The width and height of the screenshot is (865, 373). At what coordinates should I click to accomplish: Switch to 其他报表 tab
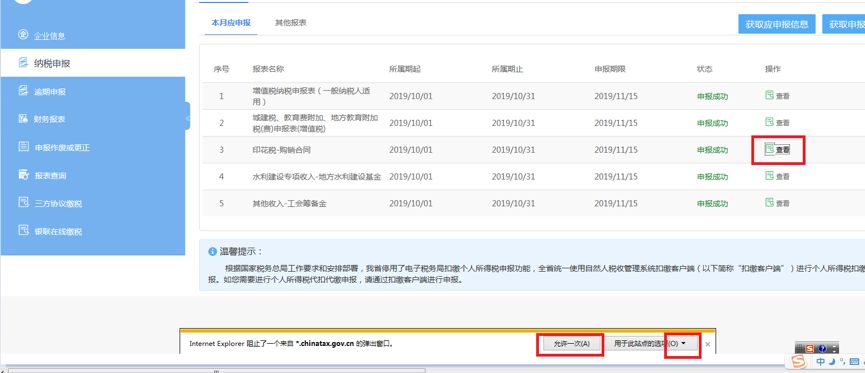click(x=291, y=23)
